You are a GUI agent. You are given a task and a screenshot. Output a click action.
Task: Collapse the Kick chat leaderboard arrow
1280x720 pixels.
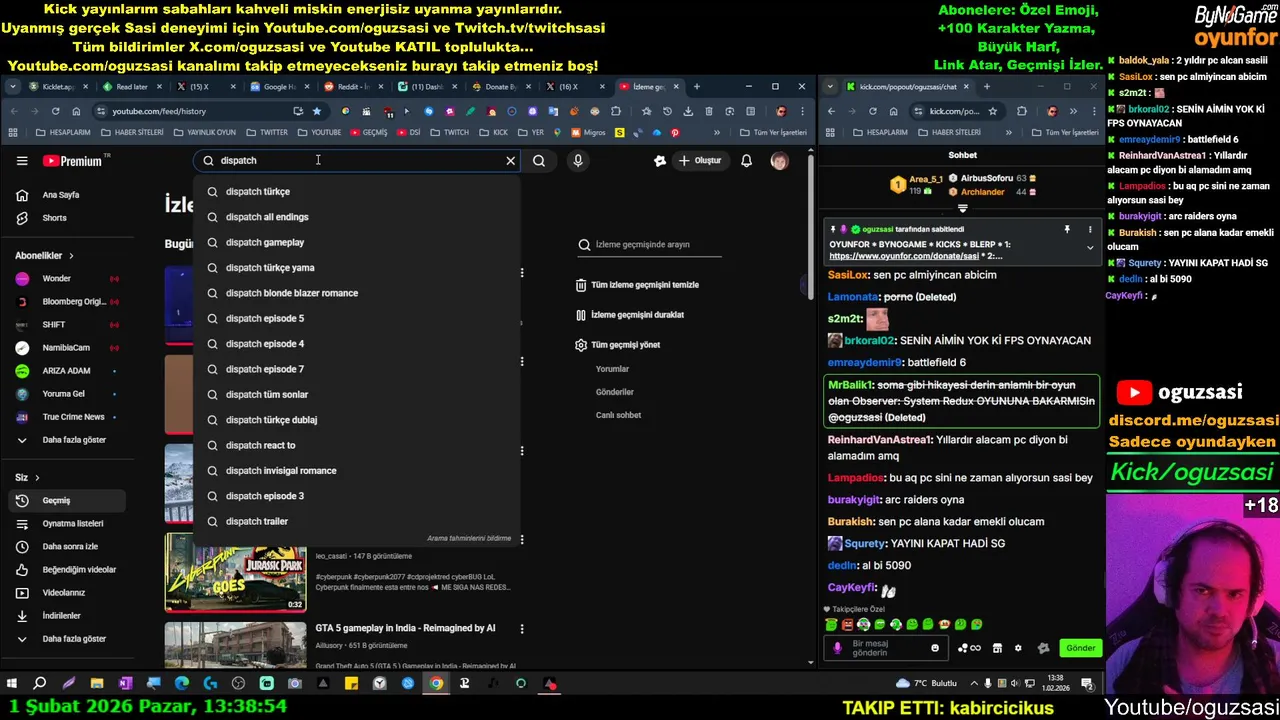point(962,209)
